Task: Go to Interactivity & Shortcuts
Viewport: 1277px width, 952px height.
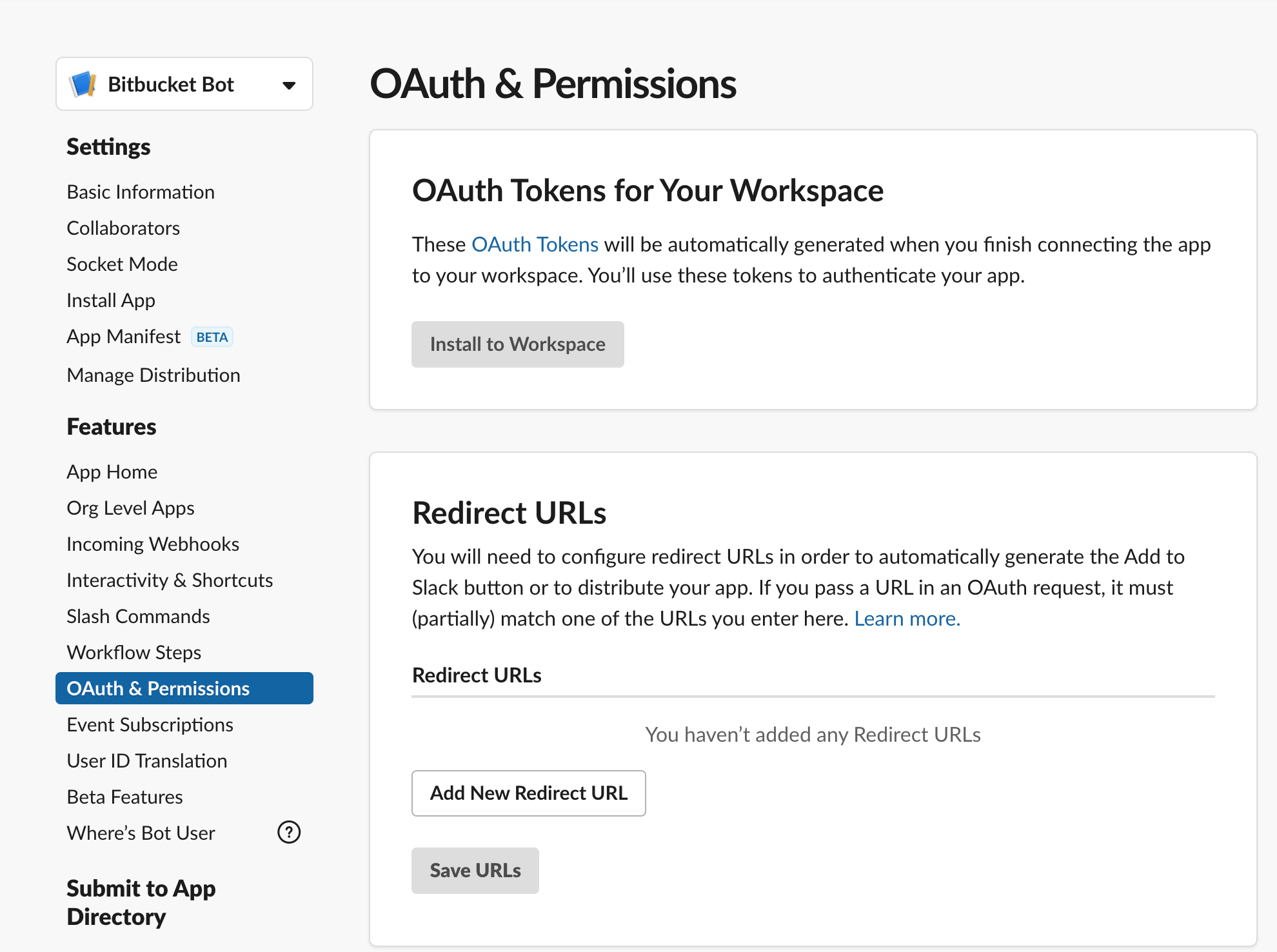Action: pos(170,580)
